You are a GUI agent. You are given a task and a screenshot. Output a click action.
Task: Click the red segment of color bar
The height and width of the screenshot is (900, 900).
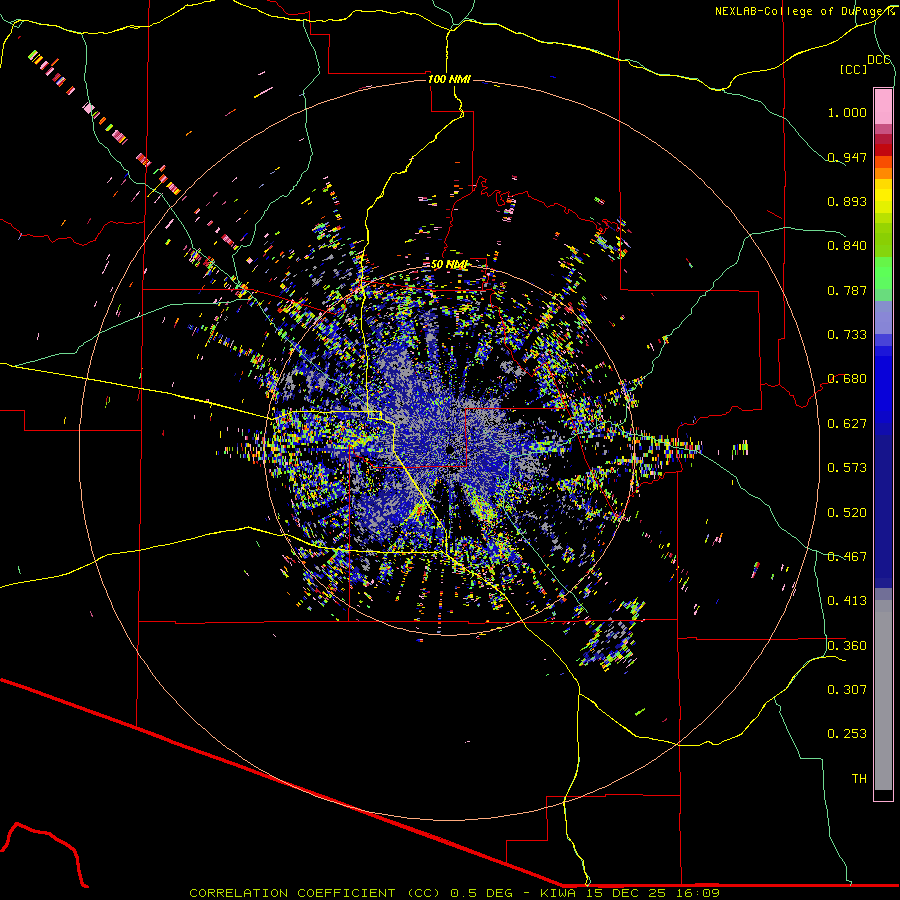(x=883, y=149)
